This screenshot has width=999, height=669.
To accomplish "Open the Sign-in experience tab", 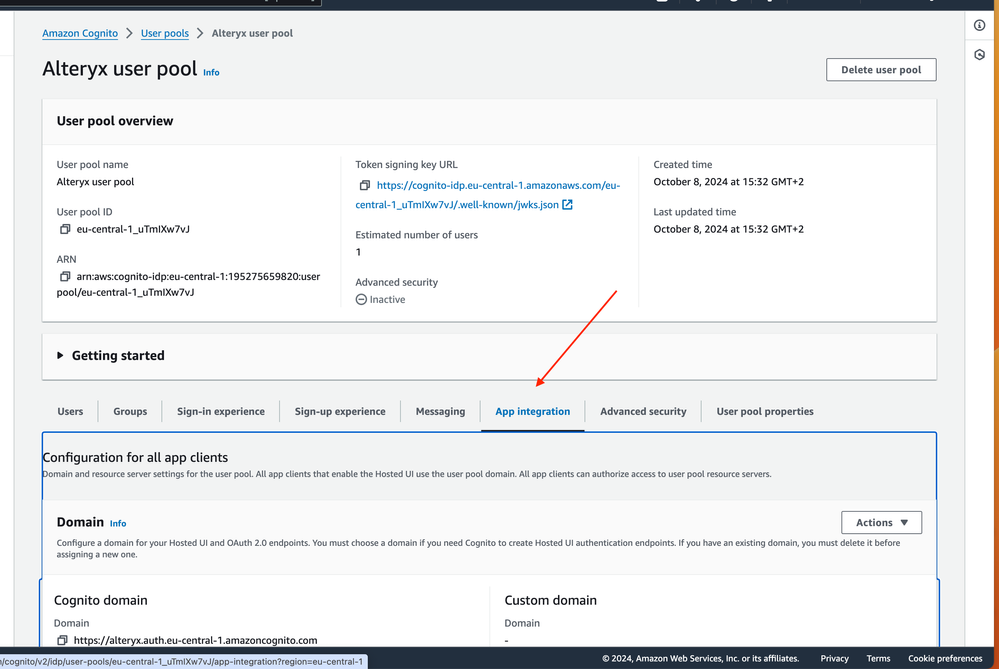I will [220, 412].
